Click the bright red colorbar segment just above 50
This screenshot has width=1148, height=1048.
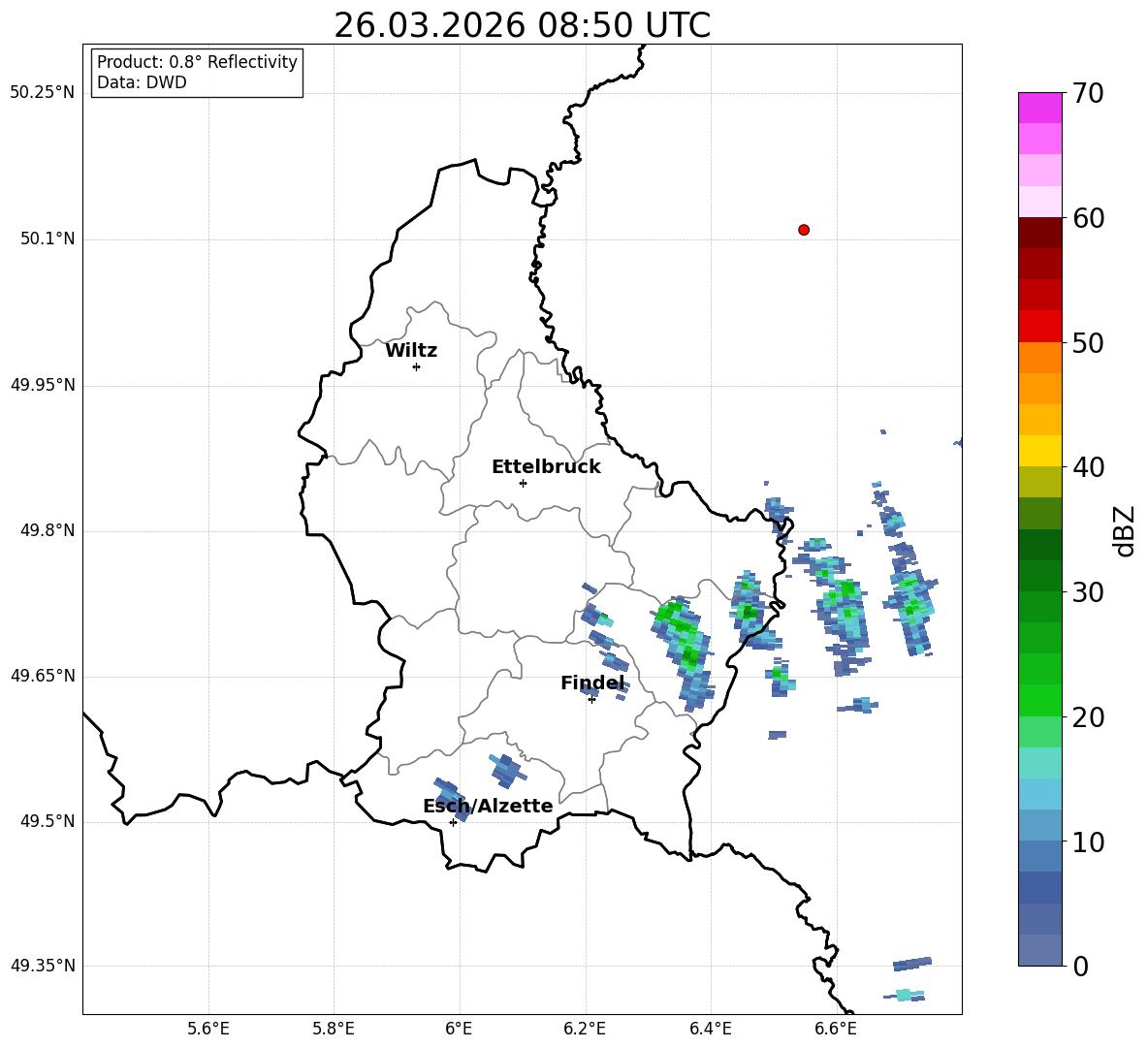tap(1039, 327)
